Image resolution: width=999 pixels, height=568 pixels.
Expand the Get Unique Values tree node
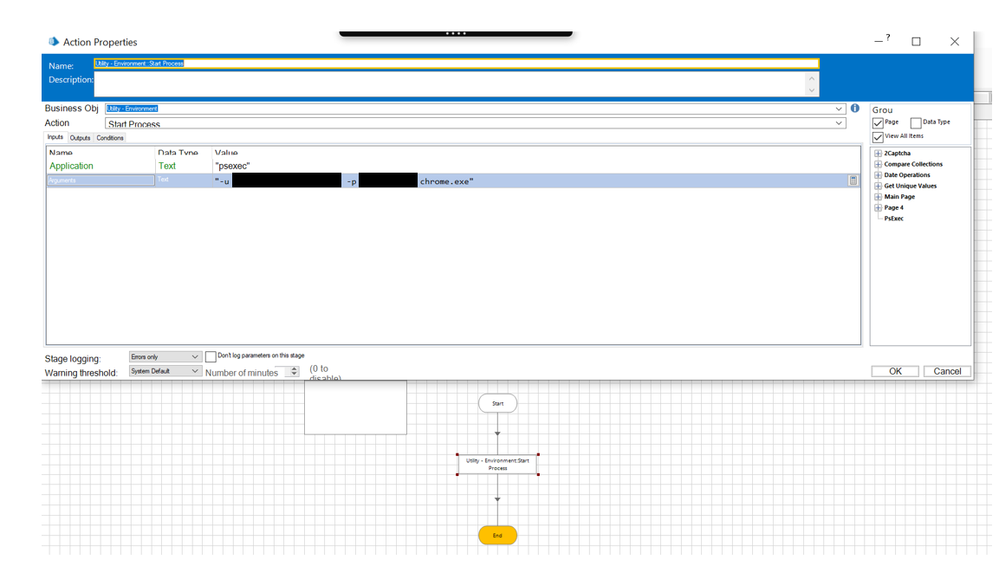(878, 186)
